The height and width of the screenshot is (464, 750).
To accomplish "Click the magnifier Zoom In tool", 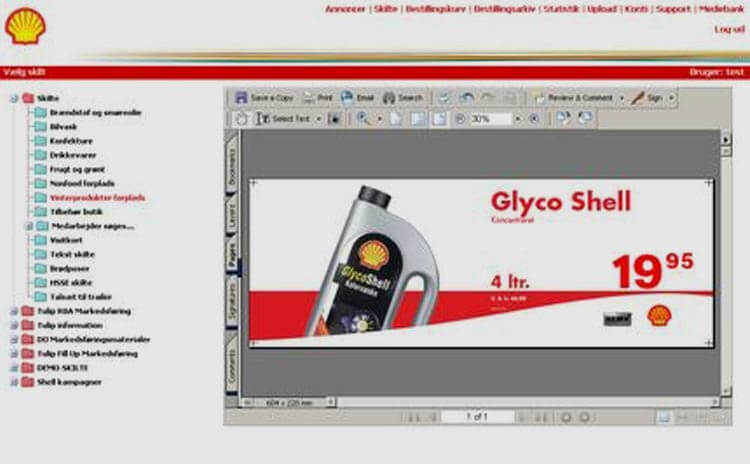I will (x=363, y=118).
